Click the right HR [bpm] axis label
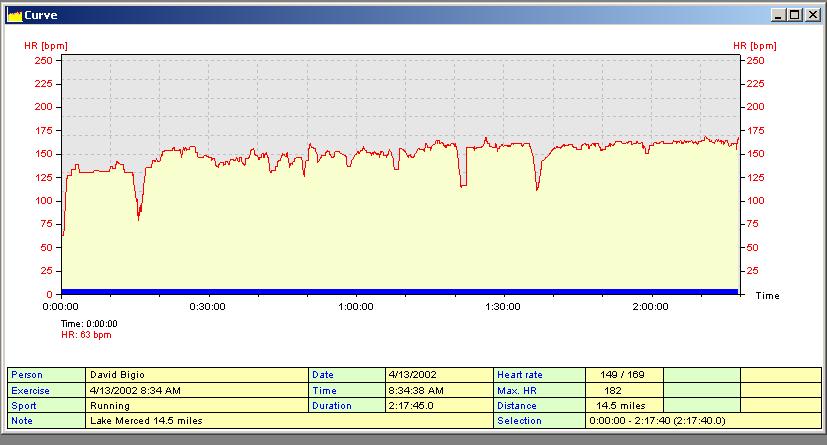 coord(754,46)
